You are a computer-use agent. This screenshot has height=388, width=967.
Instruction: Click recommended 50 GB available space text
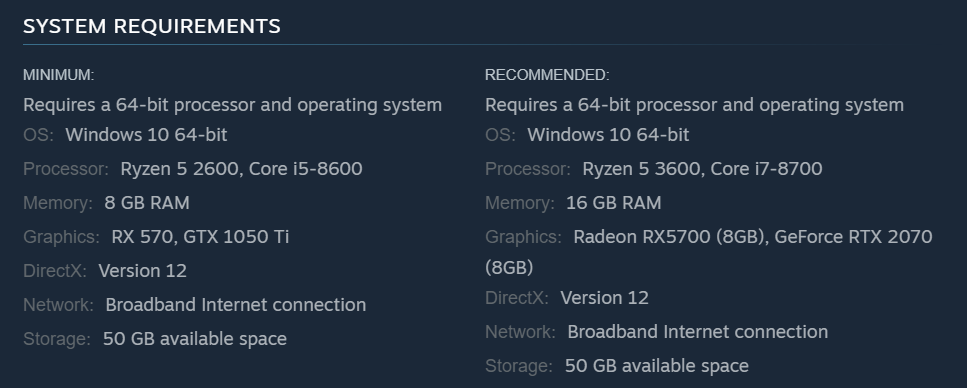pyautogui.click(x=657, y=366)
